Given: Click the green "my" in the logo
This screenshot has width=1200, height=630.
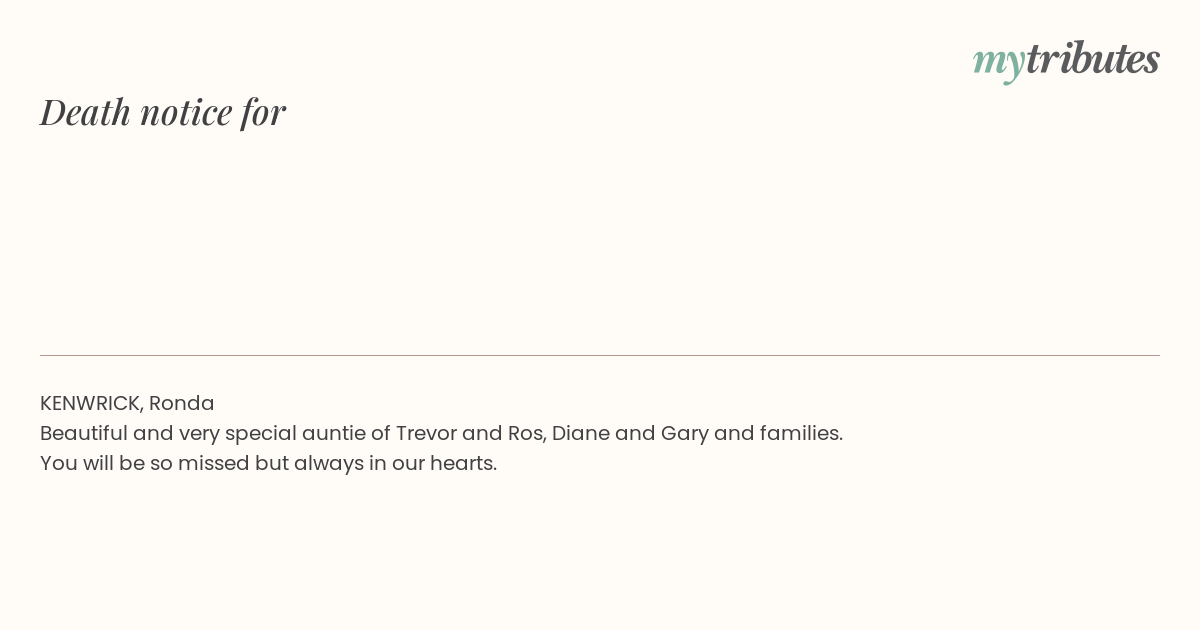Looking at the screenshot, I should point(998,65).
